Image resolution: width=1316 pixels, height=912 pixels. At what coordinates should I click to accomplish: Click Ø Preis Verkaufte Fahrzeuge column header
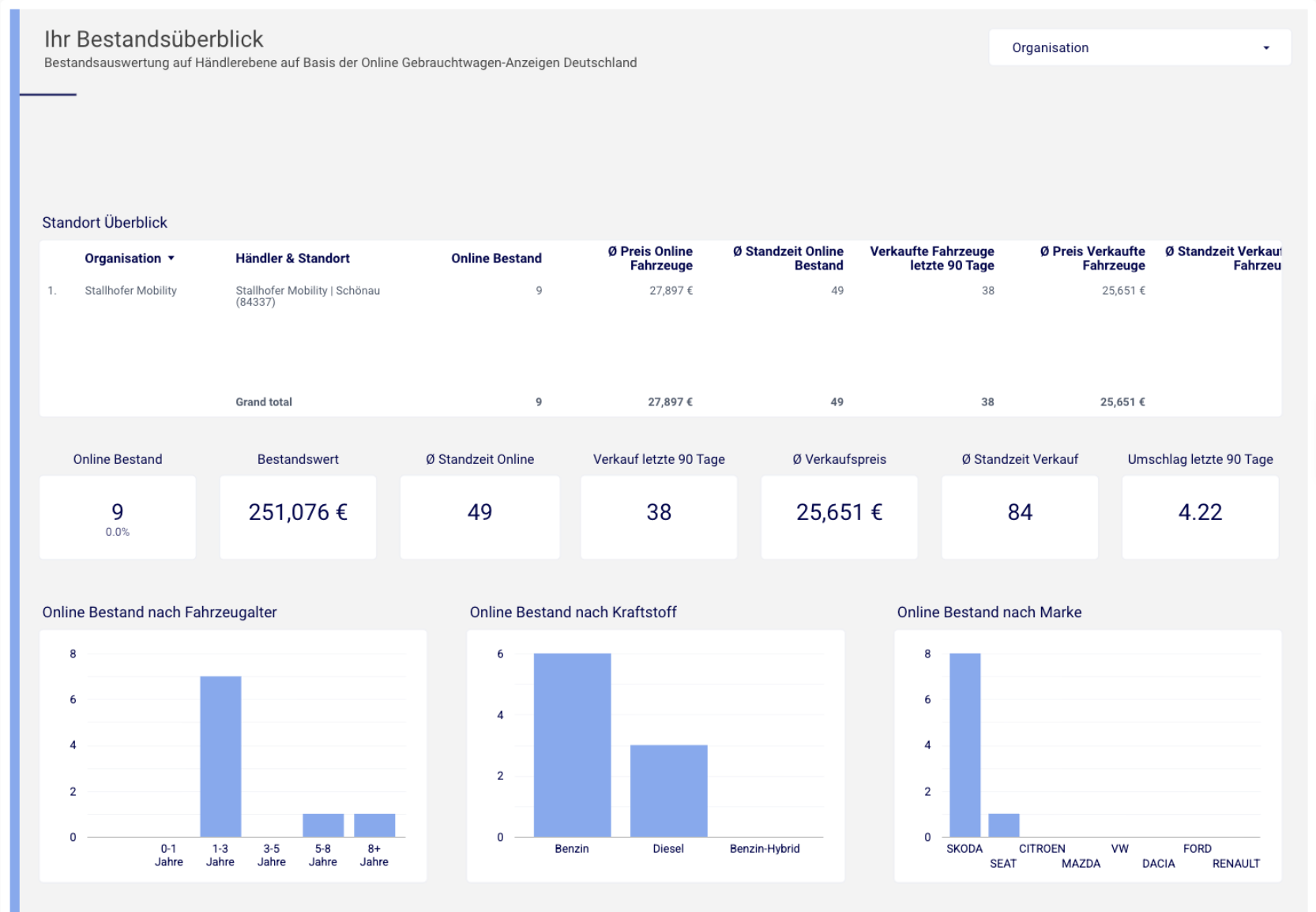click(1092, 258)
